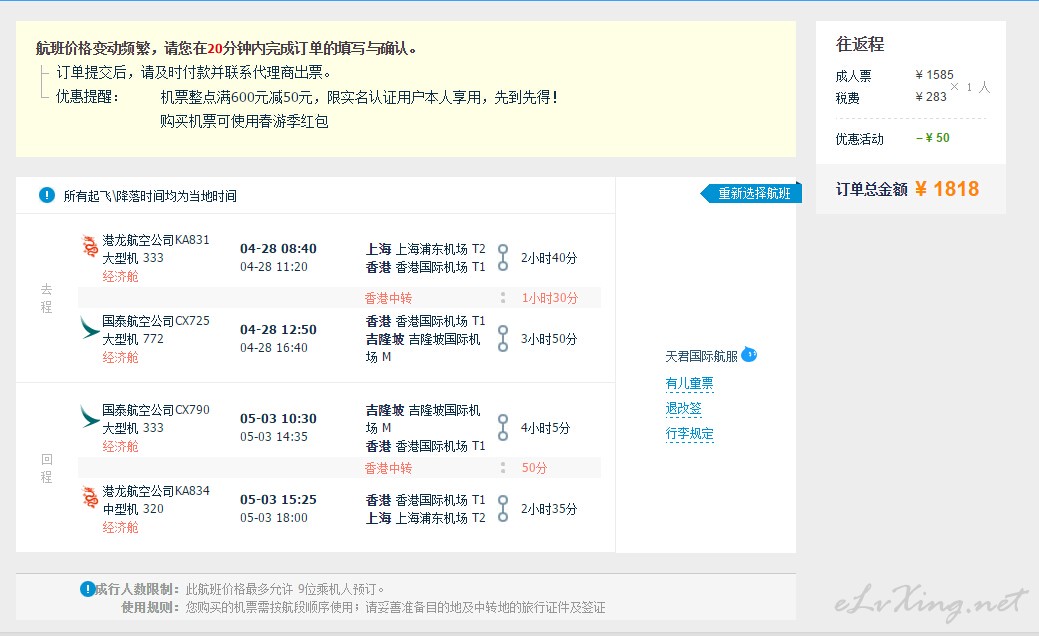Image resolution: width=1039 pixels, height=636 pixels.
Task: Click the 去程 outbound section label
Action: click(x=46, y=298)
